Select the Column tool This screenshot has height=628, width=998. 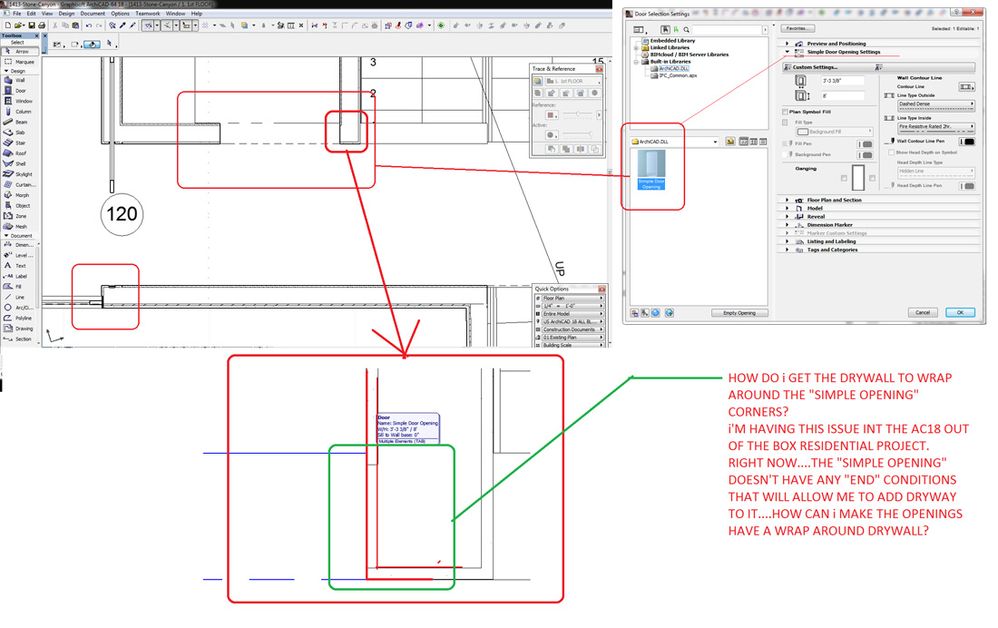(20, 111)
